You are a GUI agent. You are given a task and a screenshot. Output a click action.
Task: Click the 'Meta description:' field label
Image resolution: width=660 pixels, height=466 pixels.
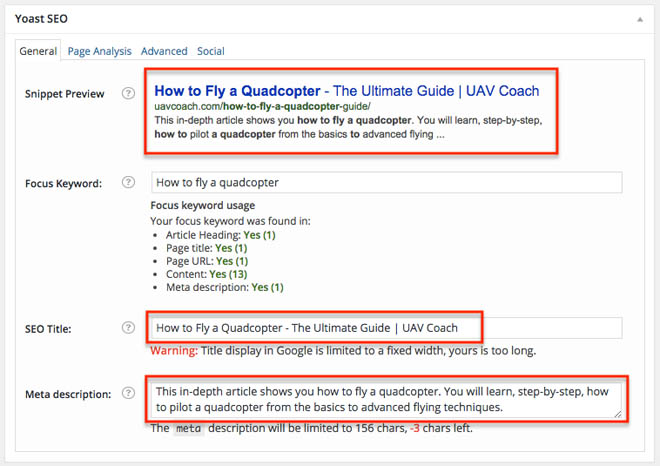pos(68,394)
